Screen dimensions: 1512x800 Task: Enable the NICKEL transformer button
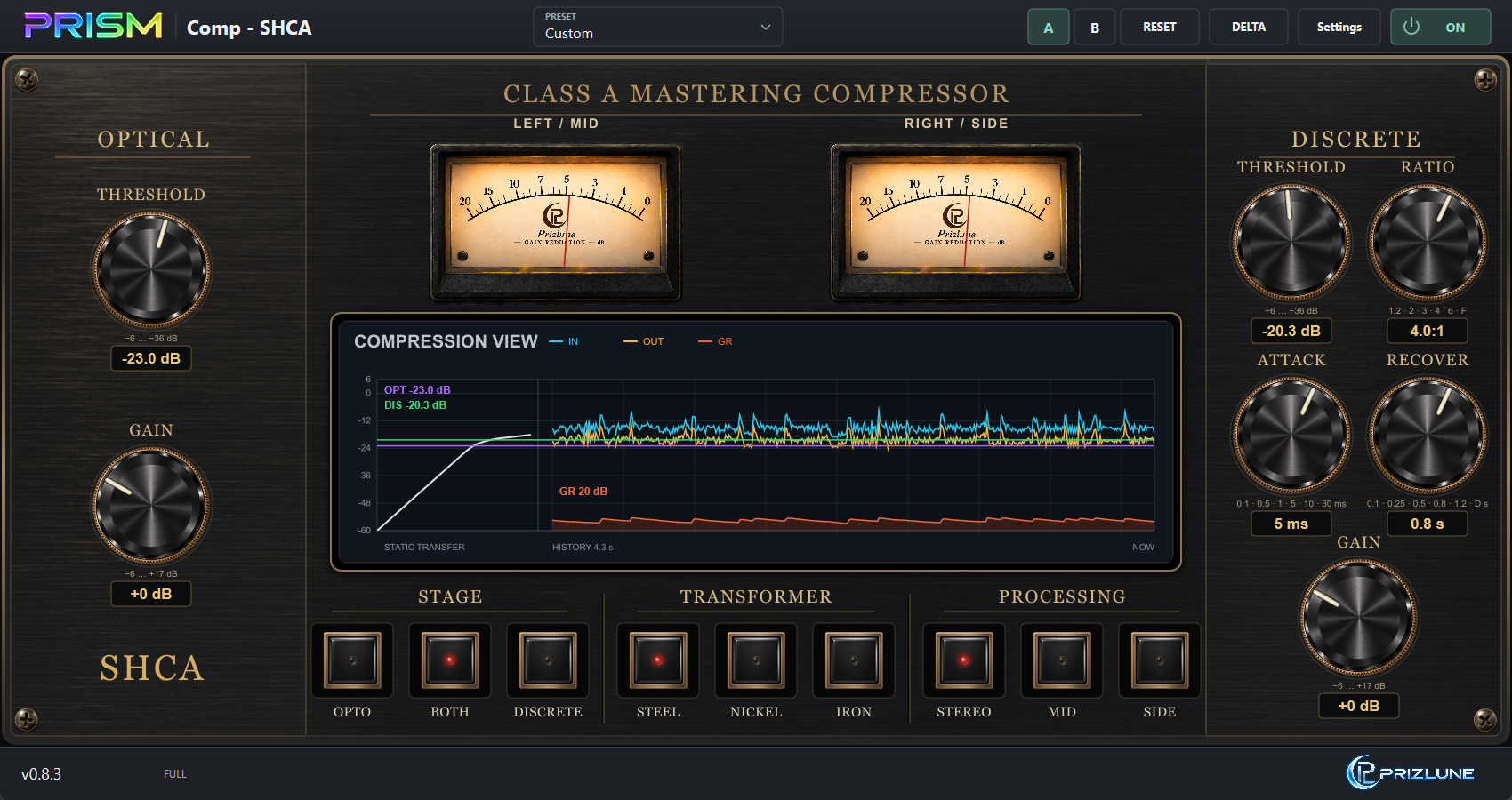pyautogui.click(x=756, y=660)
